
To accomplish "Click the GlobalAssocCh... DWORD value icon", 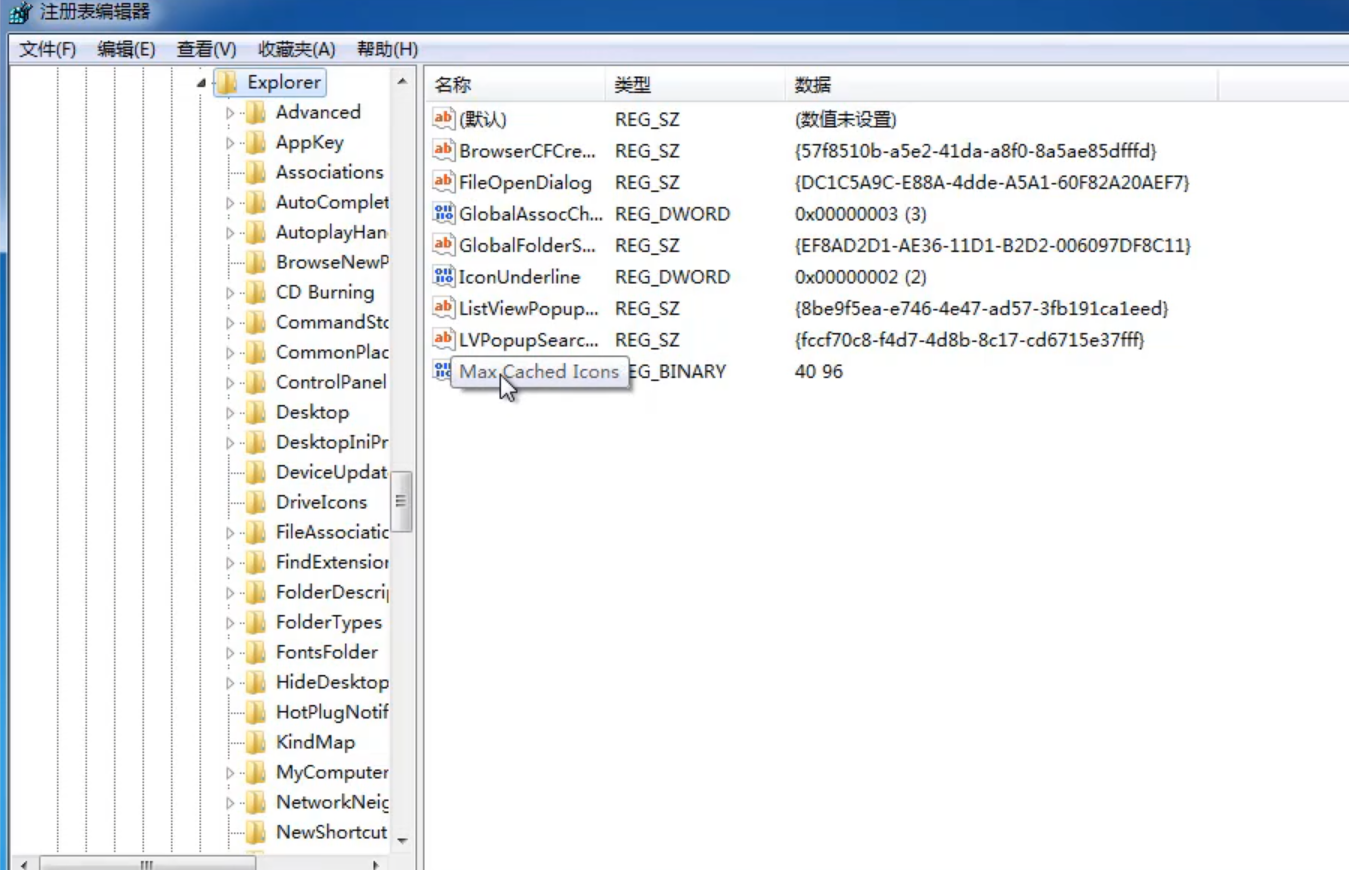I will point(443,214).
